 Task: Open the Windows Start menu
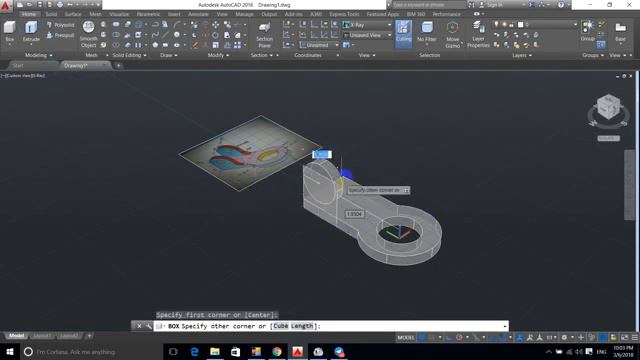(x=10, y=351)
